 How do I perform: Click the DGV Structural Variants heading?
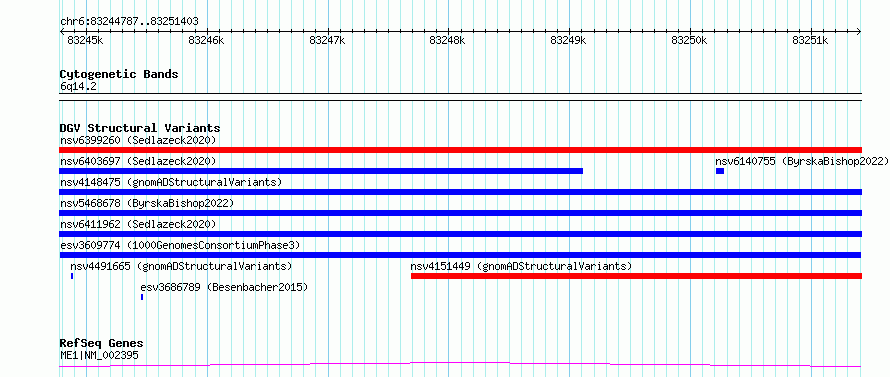tap(140, 128)
